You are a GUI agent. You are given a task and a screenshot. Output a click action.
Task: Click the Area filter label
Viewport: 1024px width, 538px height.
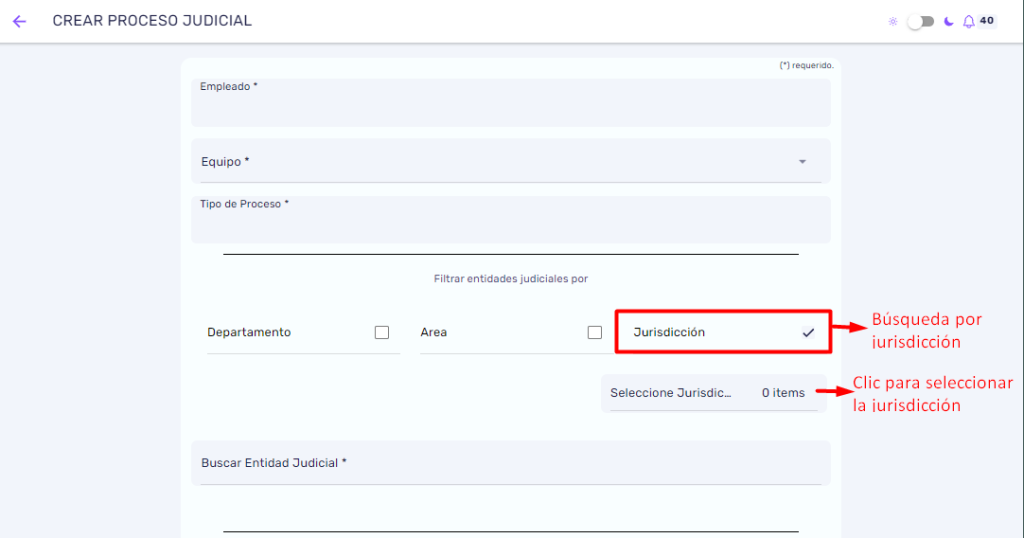(434, 332)
